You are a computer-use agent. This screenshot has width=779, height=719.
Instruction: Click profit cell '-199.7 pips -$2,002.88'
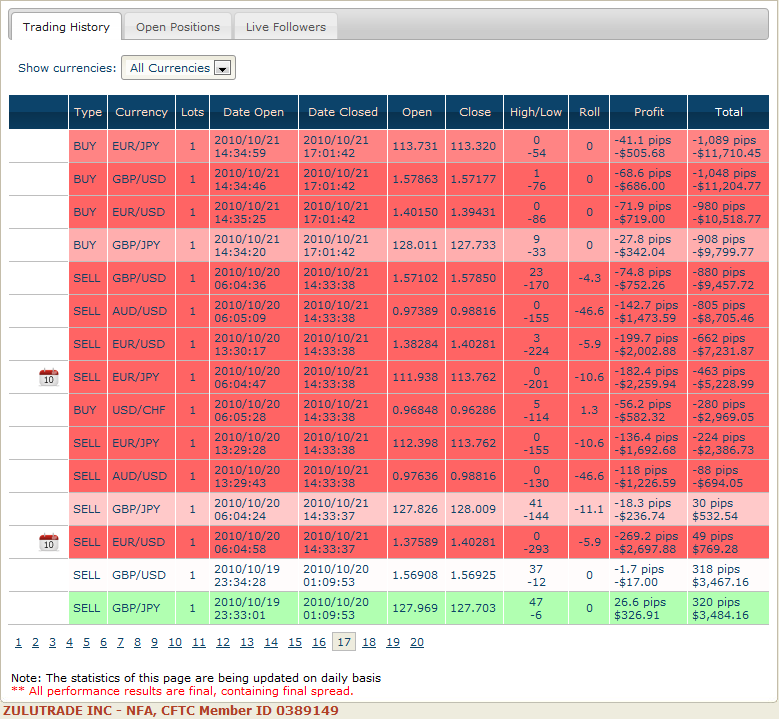point(649,344)
